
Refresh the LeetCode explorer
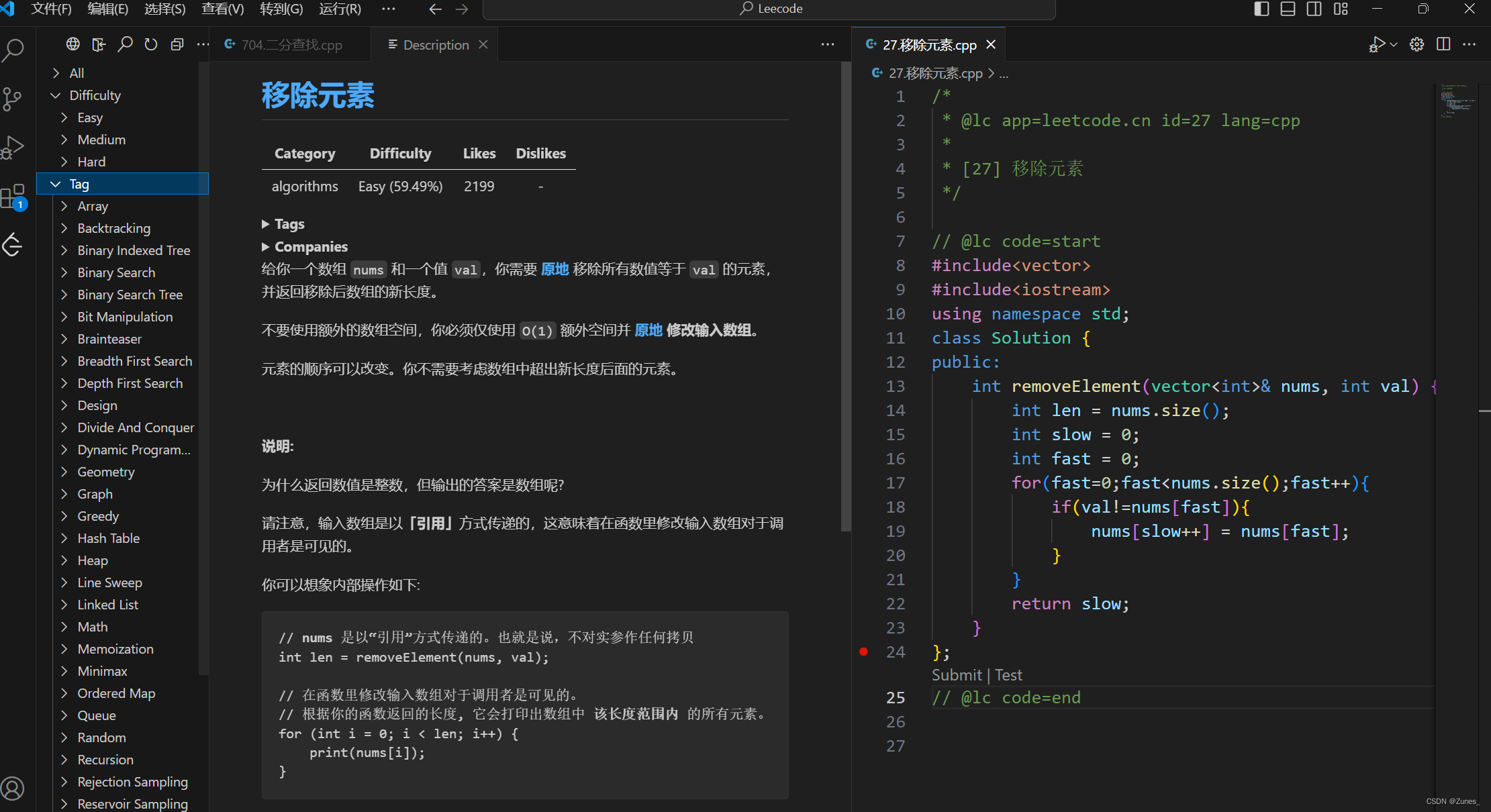pos(151,44)
